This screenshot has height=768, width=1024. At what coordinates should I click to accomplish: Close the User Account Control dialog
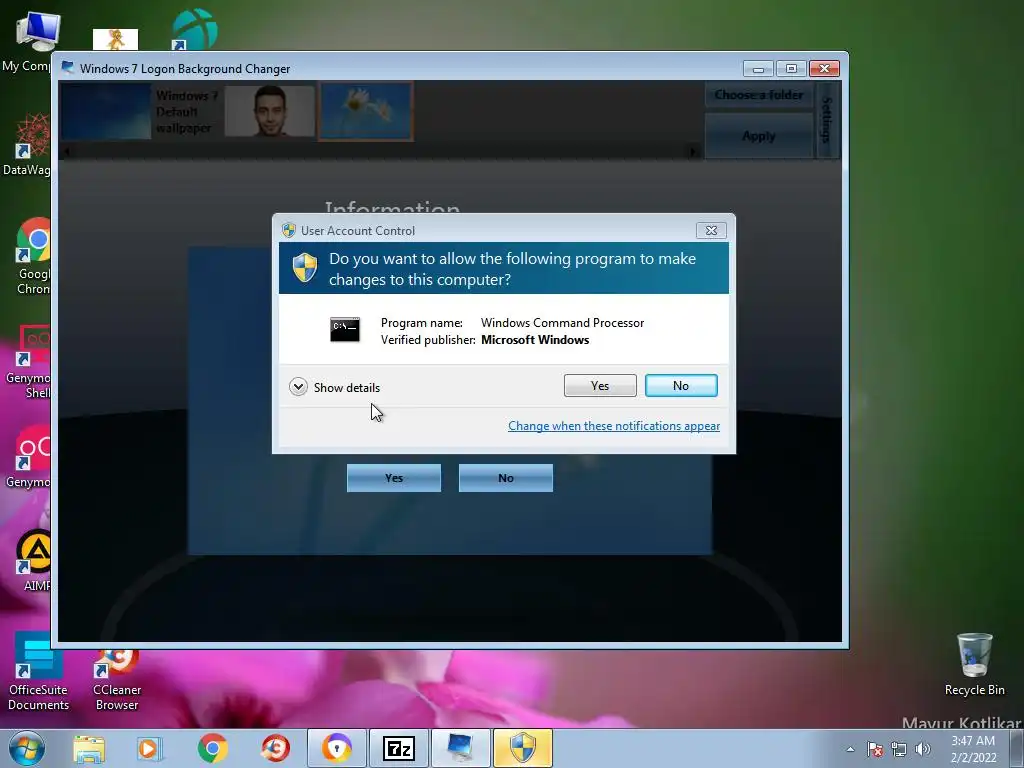pyautogui.click(x=711, y=231)
